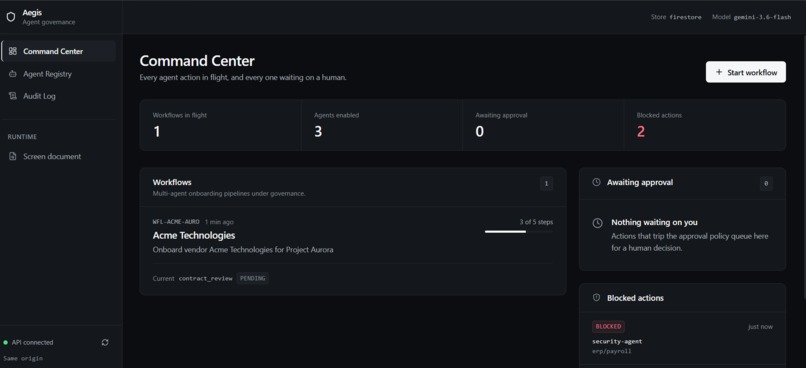Click the Onboard vendor Acme Technologies description
This screenshot has height=368, width=806.
pos(243,250)
